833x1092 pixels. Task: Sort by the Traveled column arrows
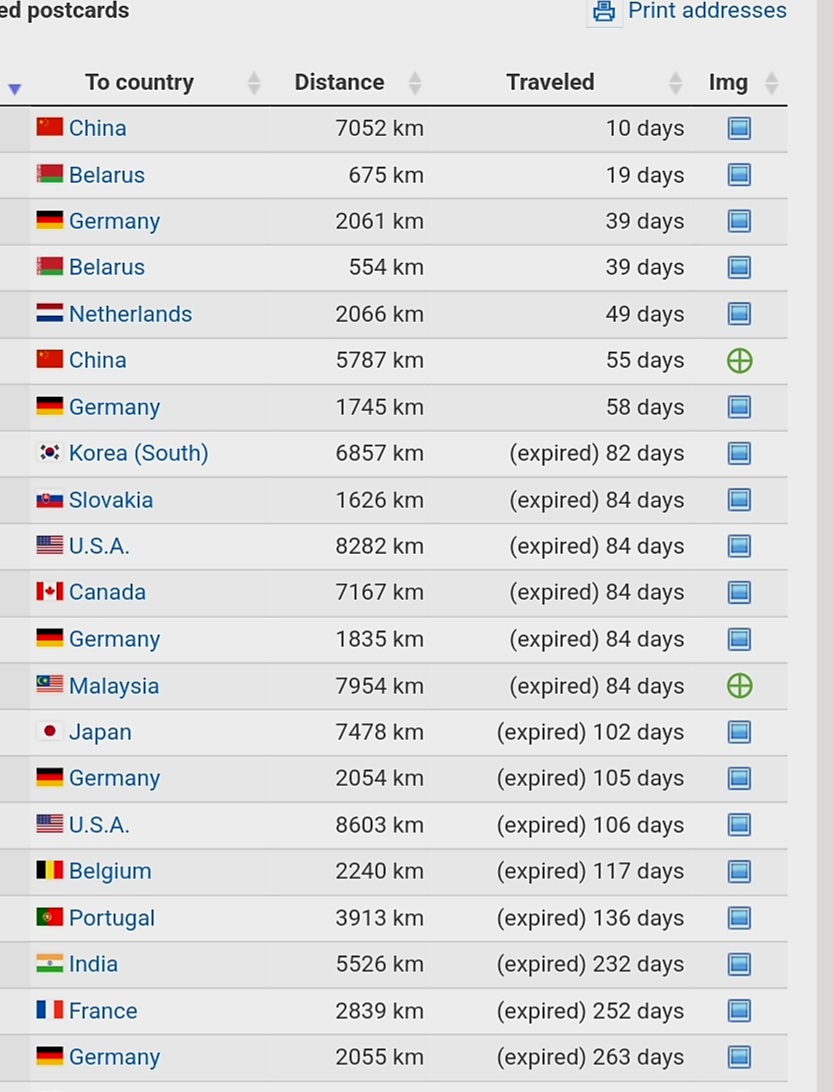click(x=676, y=83)
